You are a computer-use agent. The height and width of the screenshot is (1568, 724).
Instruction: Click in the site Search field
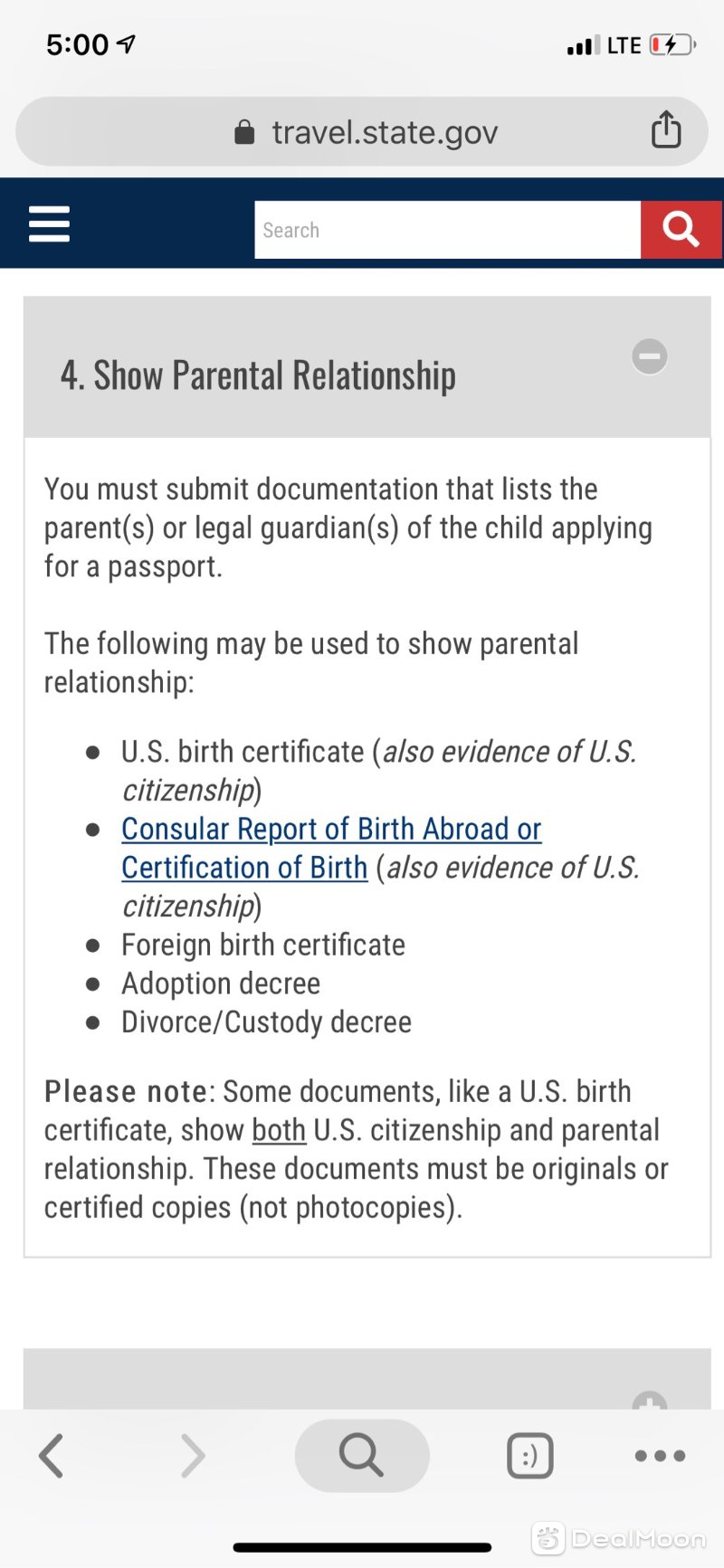(x=448, y=230)
